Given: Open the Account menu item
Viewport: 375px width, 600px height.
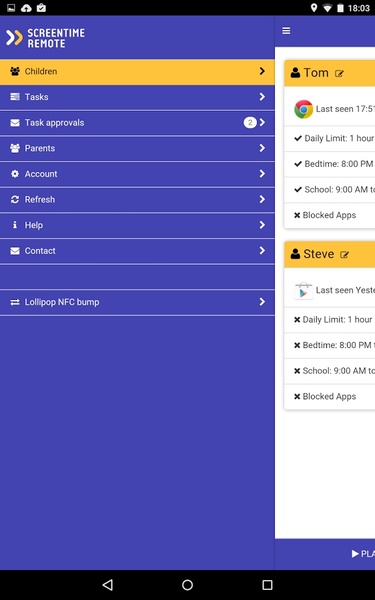Looking at the screenshot, I should coord(137,174).
